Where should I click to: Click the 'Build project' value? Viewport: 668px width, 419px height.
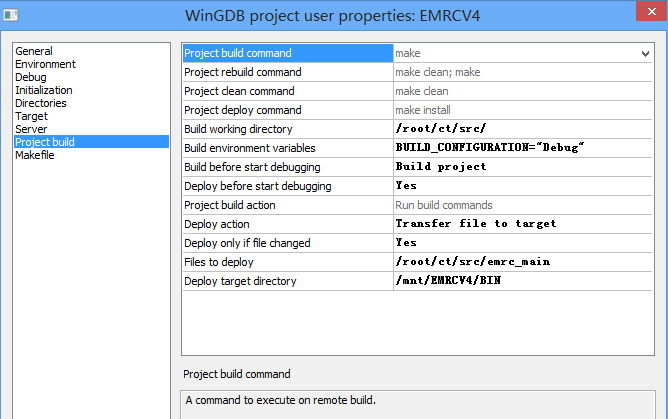tap(523, 167)
